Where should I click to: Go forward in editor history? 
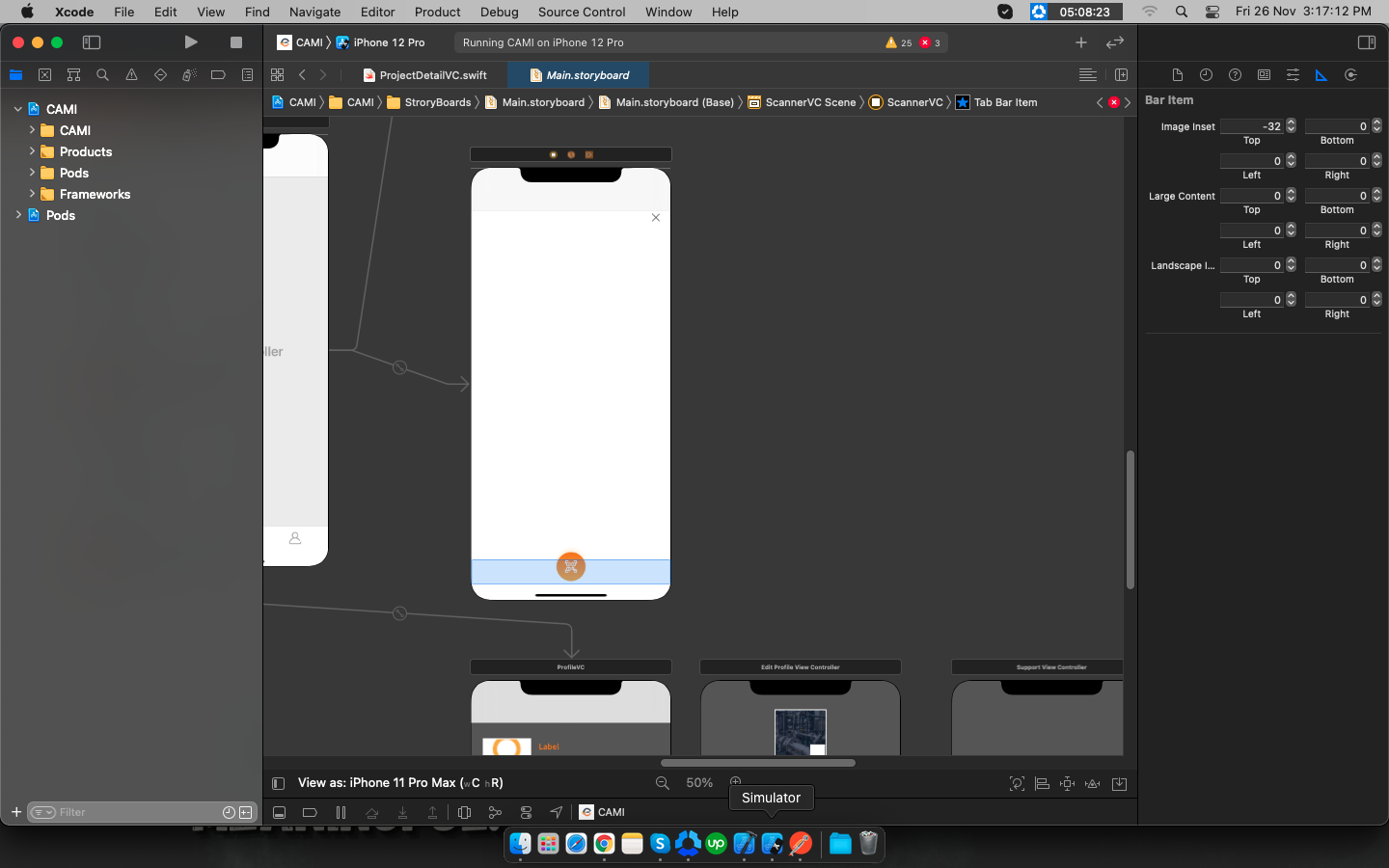(x=323, y=75)
